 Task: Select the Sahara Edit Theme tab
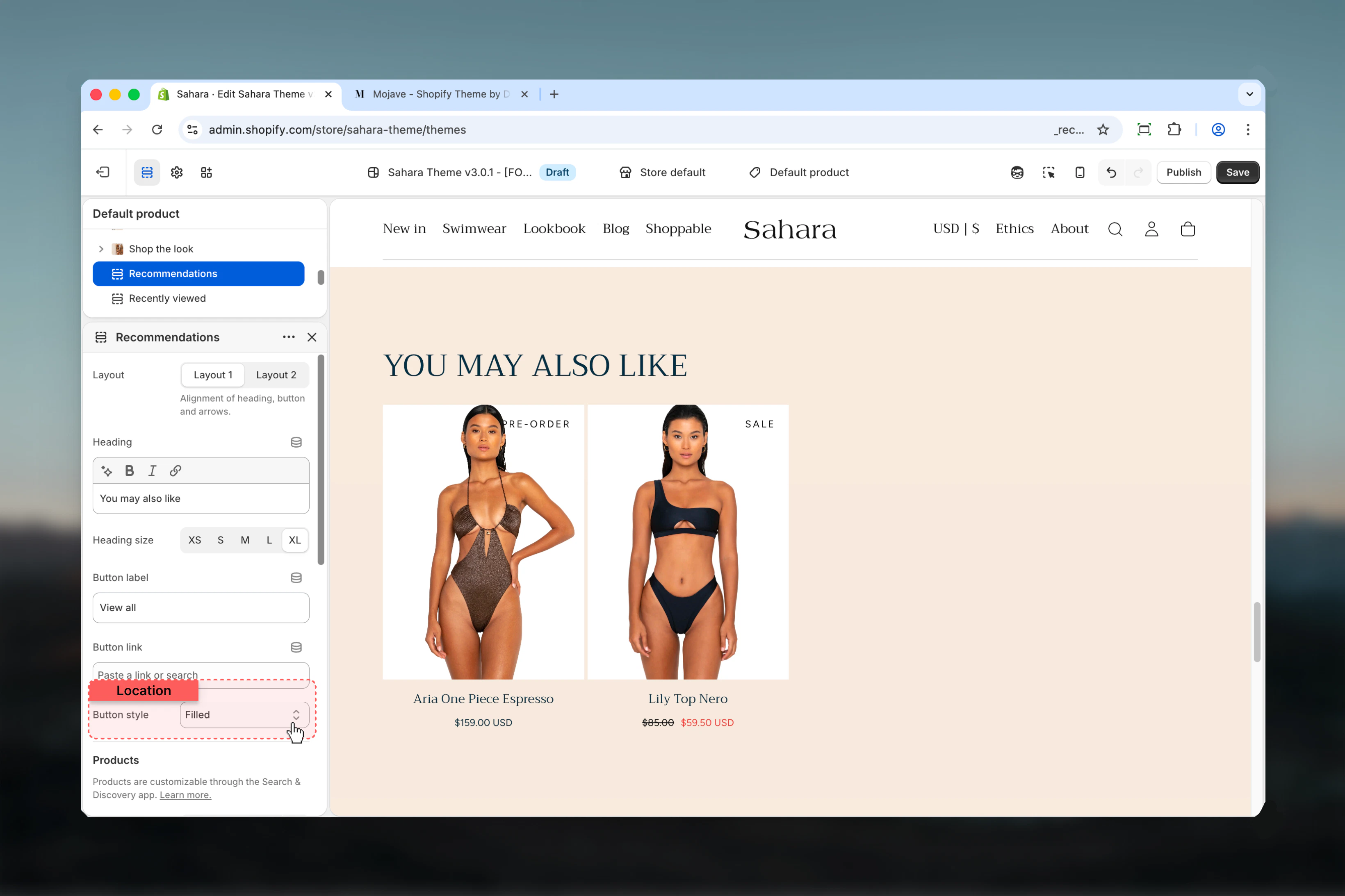click(246, 94)
